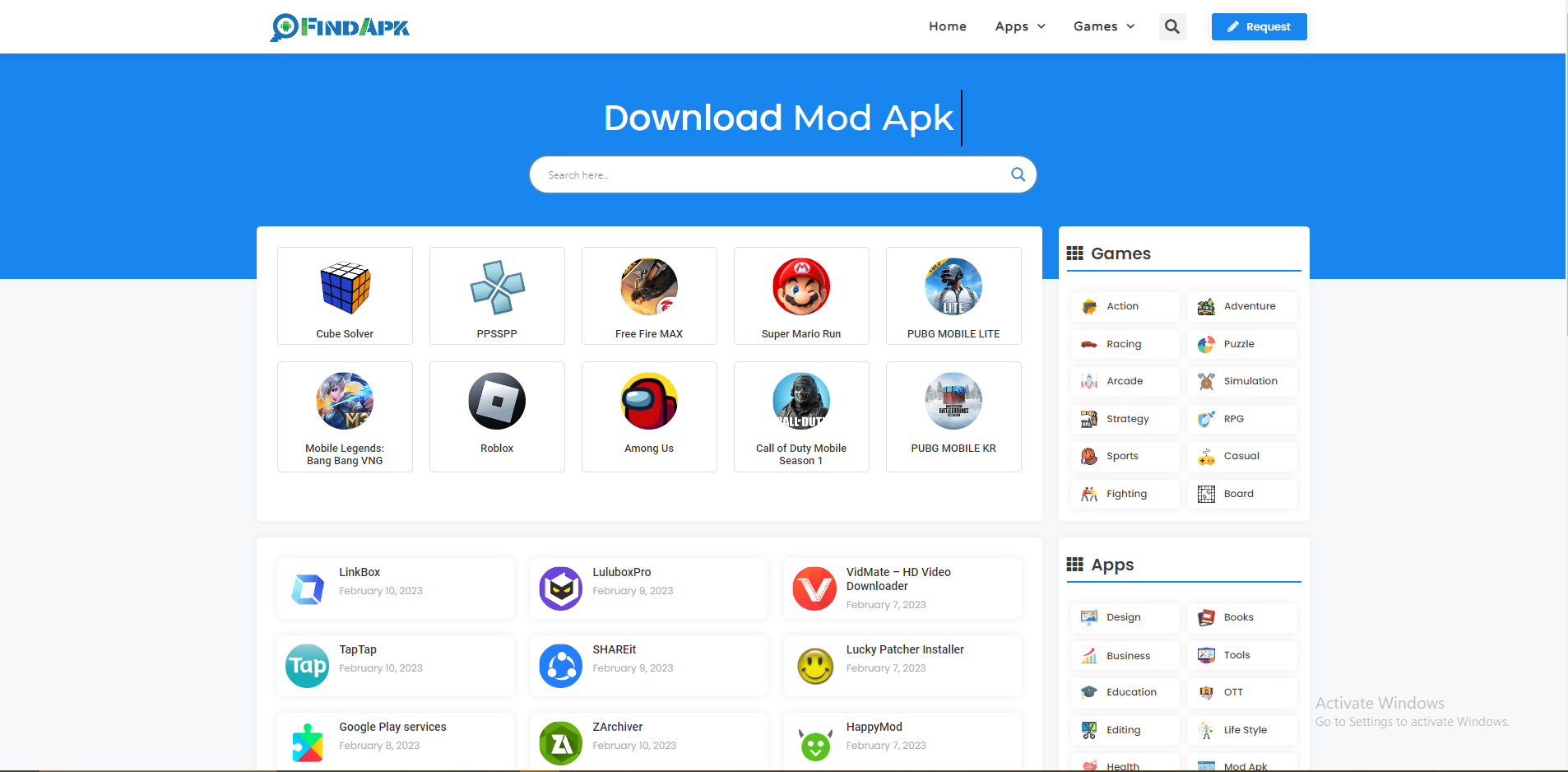This screenshot has width=1568, height=772.
Task: Select the Puzzle category icon
Action: coord(1206,344)
